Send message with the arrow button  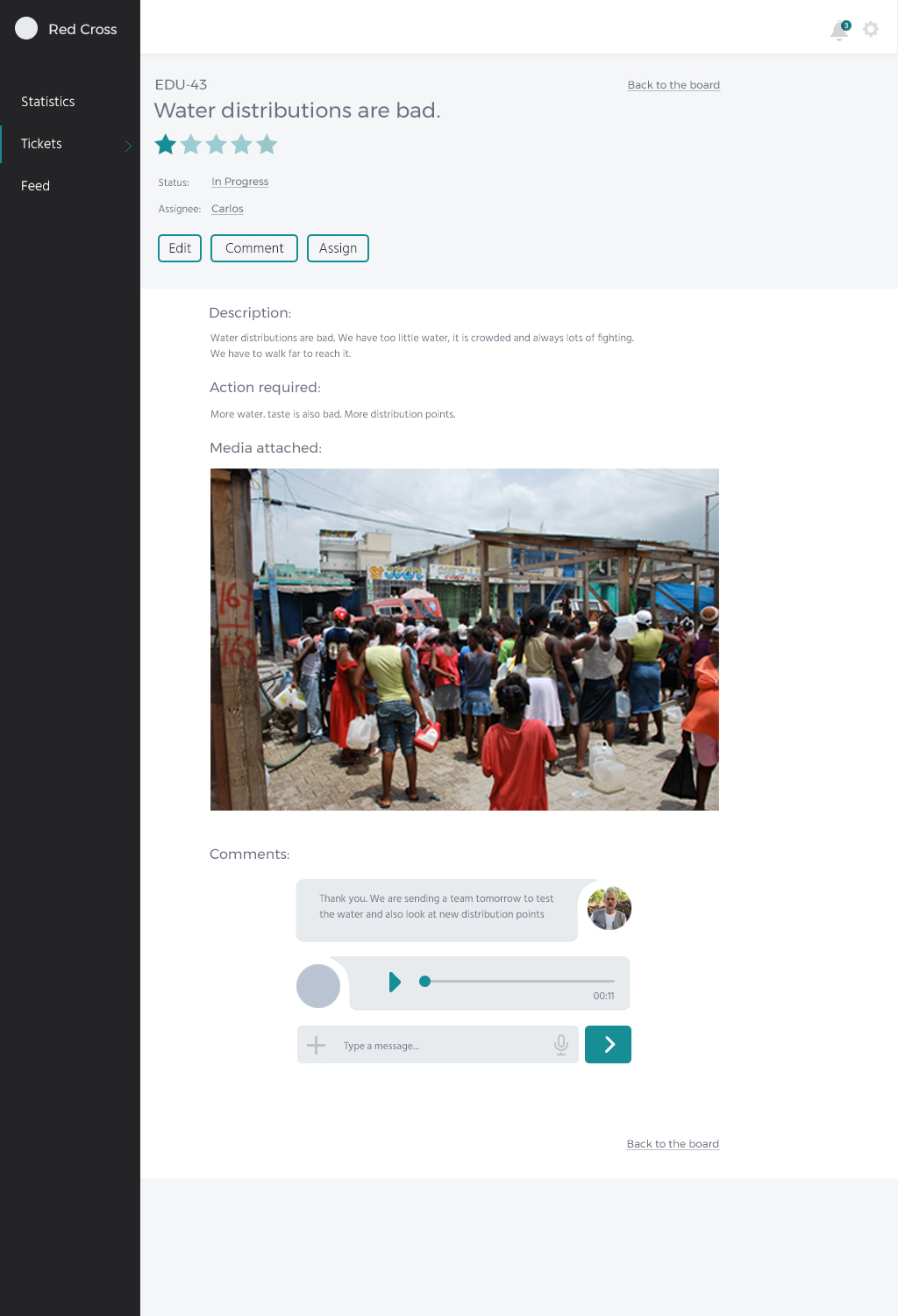pyautogui.click(x=608, y=1044)
